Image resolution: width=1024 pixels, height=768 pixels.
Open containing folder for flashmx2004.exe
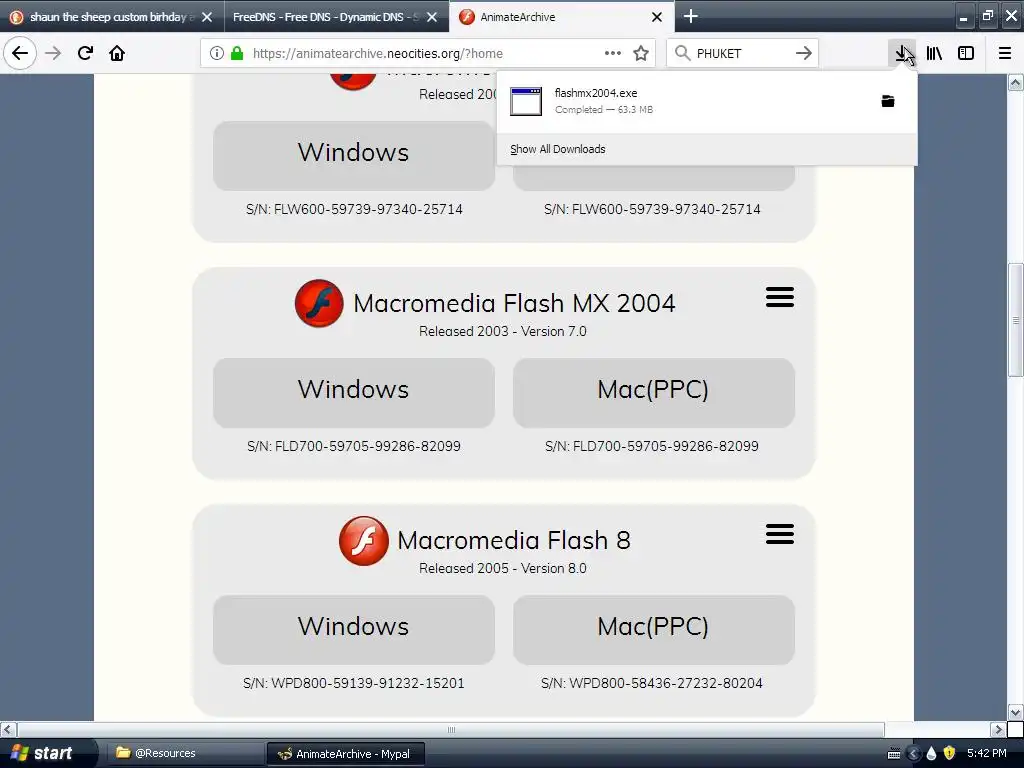point(888,101)
